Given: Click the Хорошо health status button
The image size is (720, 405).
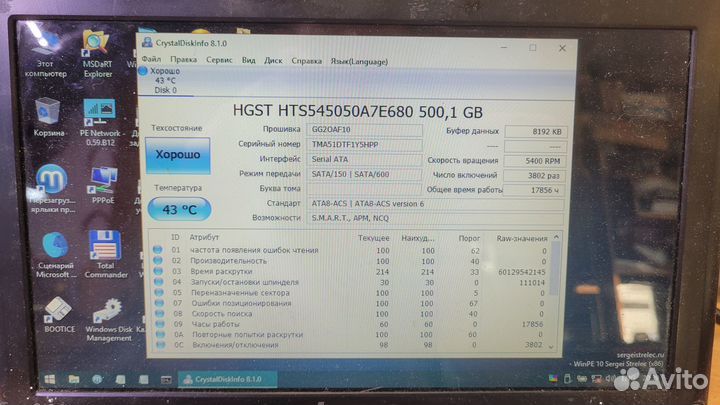Looking at the screenshot, I should click(178, 155).
